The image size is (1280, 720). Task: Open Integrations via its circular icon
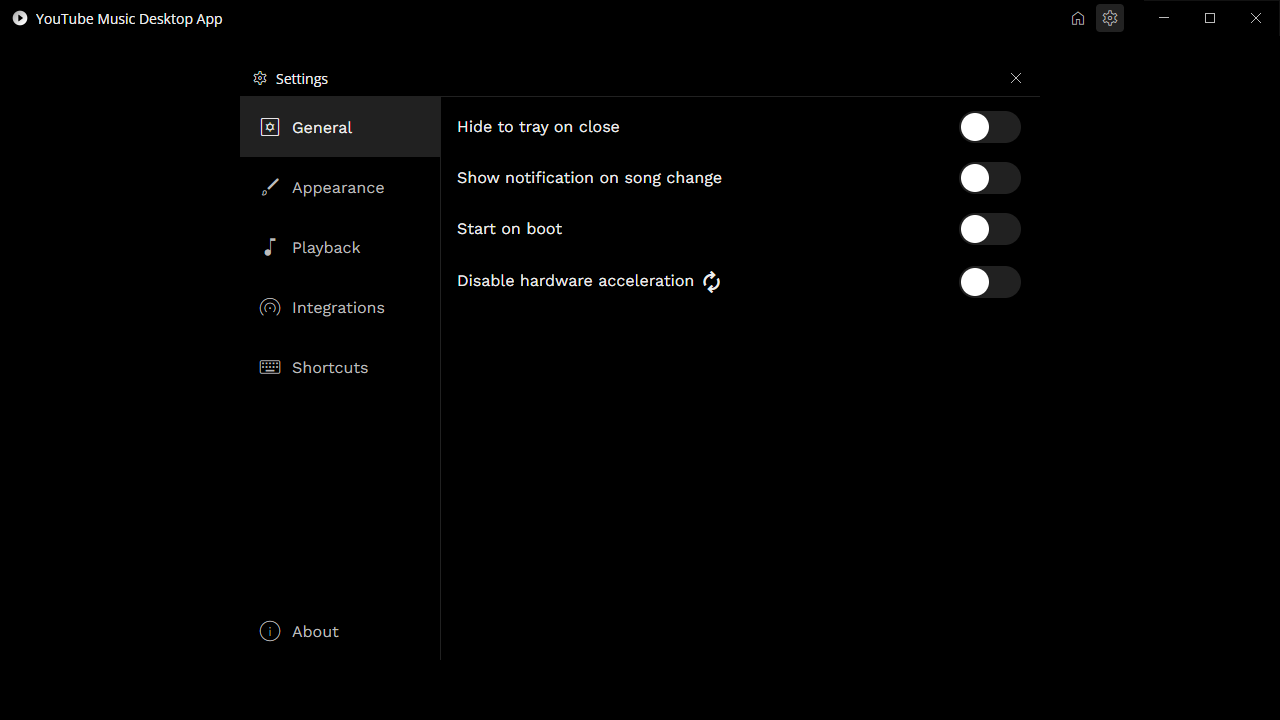point(269,307)
